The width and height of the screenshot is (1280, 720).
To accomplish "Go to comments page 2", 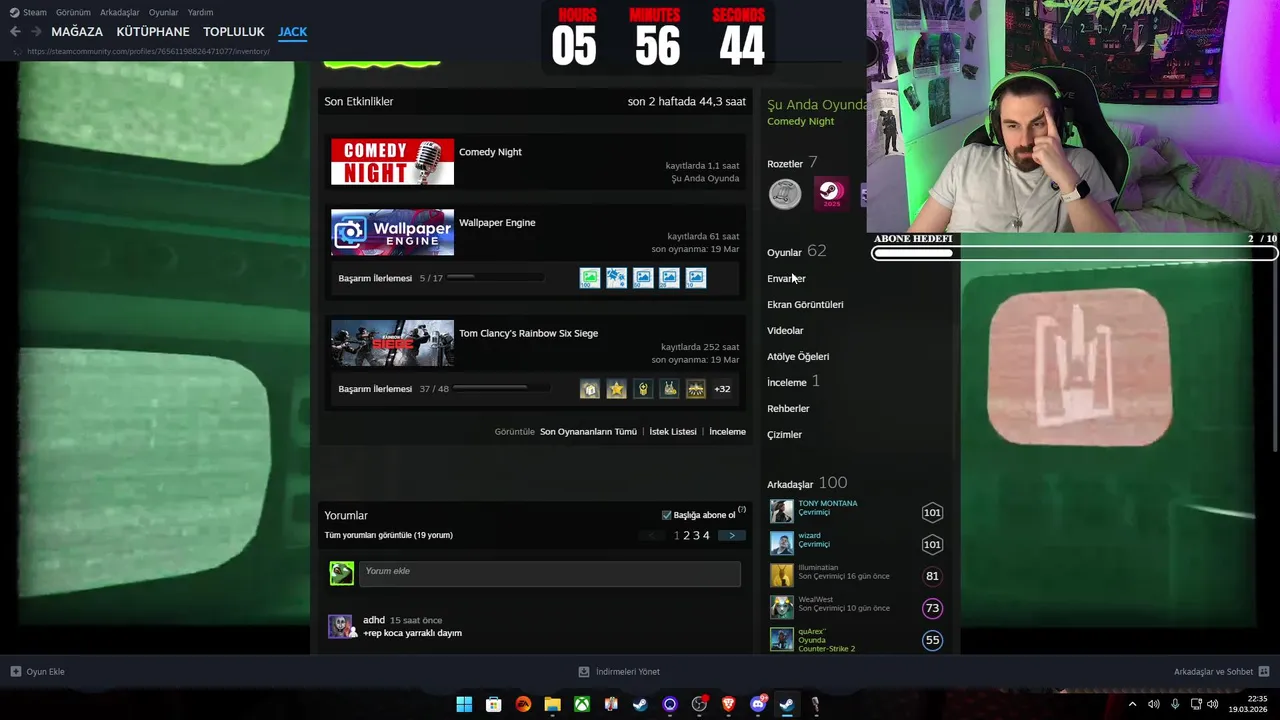I will click(686, 536).
